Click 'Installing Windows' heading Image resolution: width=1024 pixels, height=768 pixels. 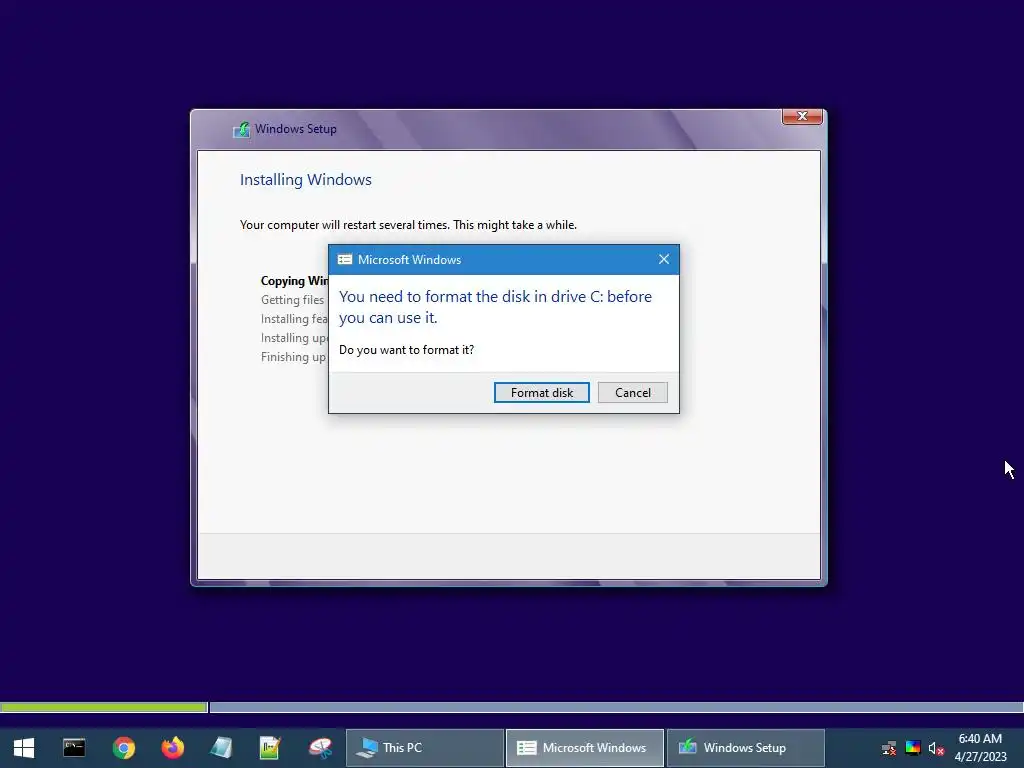306,180
